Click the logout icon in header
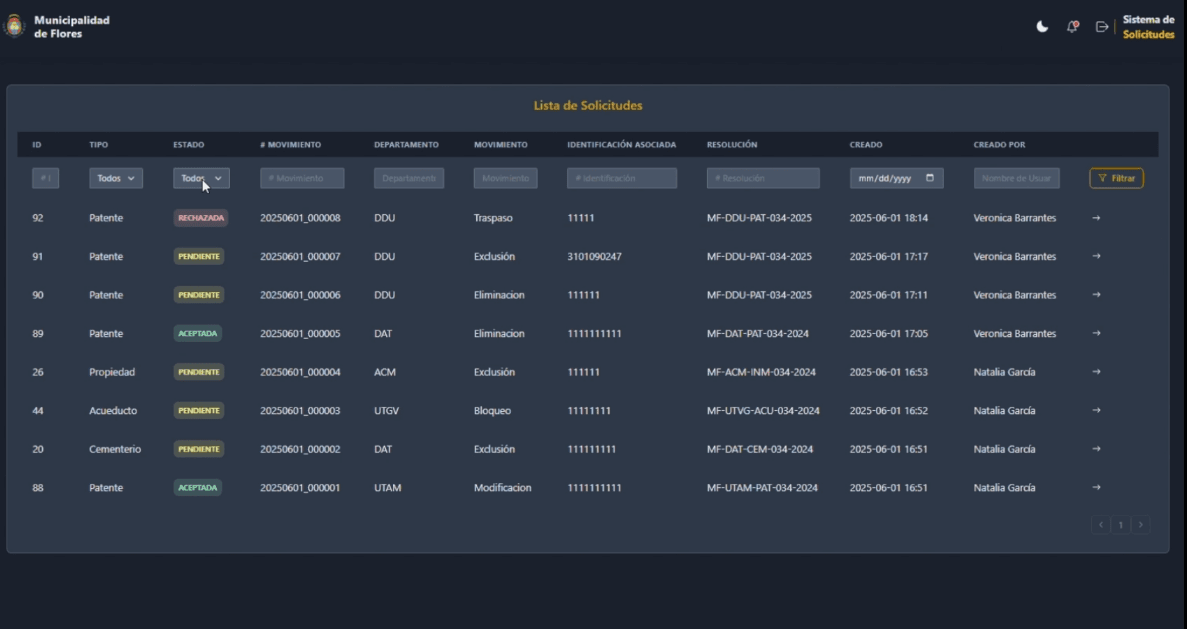Image resolution: width=1187 pixels, height=629 pixels. point(1102,26)
